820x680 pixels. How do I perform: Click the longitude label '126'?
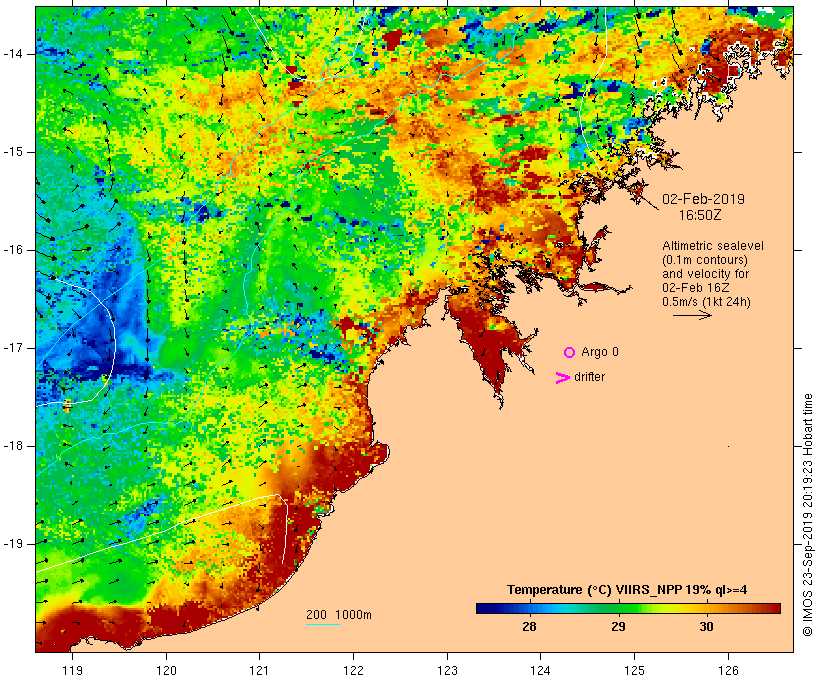pyautogui.click(x=728, y=670)
